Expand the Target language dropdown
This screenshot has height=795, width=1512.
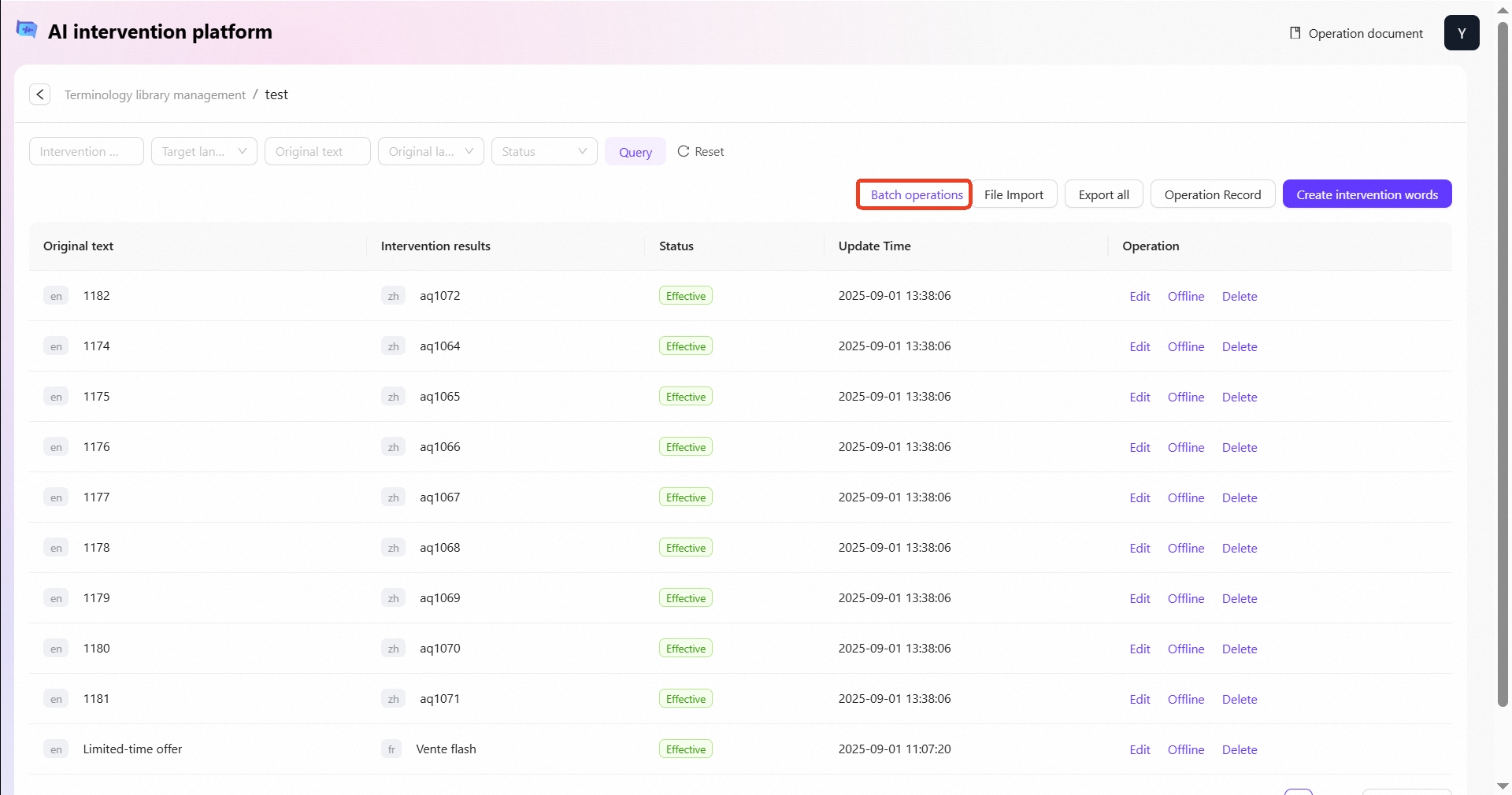click(x=204, y=151)
